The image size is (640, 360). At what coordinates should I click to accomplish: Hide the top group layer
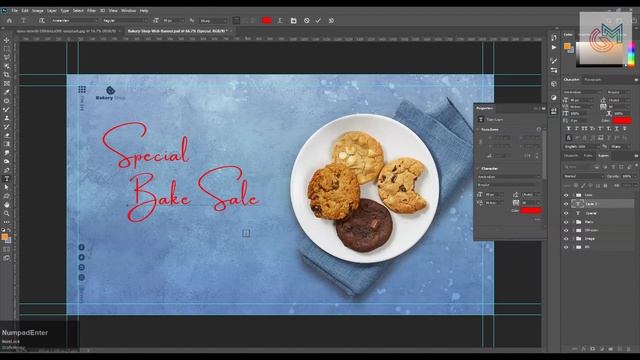click(566, 195)
